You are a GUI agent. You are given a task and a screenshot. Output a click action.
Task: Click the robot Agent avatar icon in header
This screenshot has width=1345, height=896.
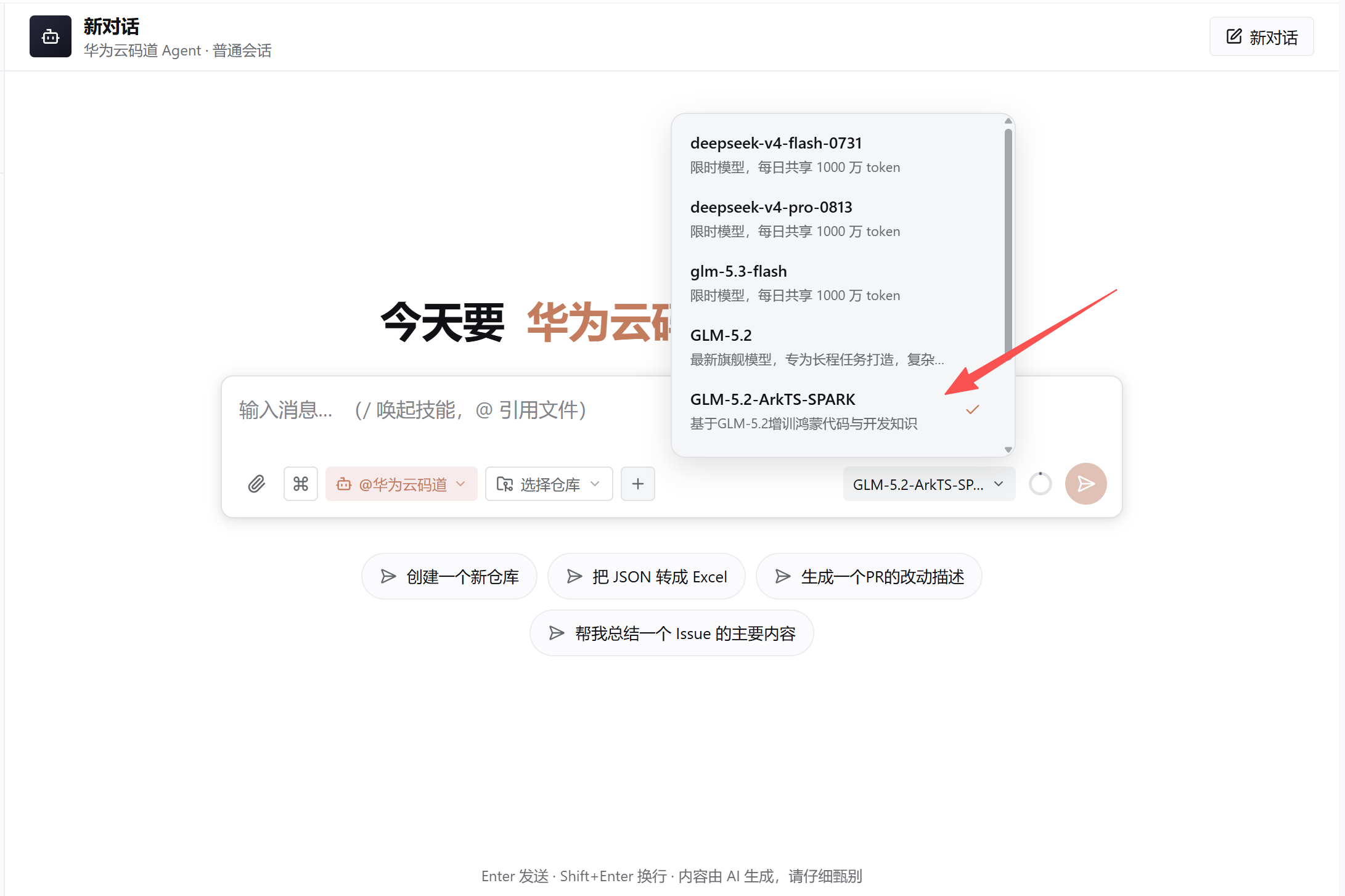click(51, 37)
